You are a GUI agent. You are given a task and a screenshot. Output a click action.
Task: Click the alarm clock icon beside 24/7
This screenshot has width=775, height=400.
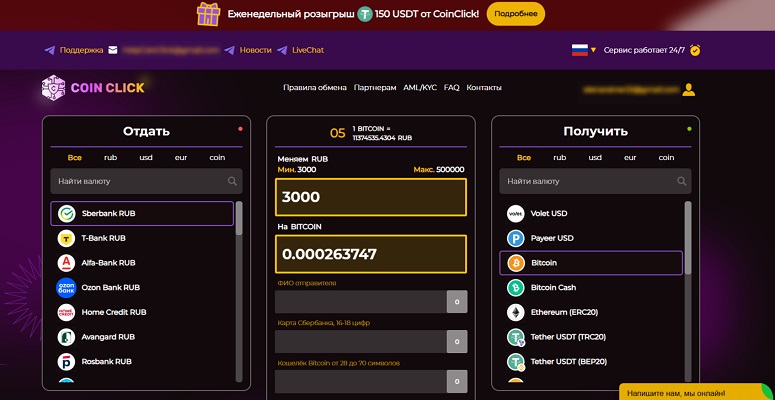click(x=695, y=50)
